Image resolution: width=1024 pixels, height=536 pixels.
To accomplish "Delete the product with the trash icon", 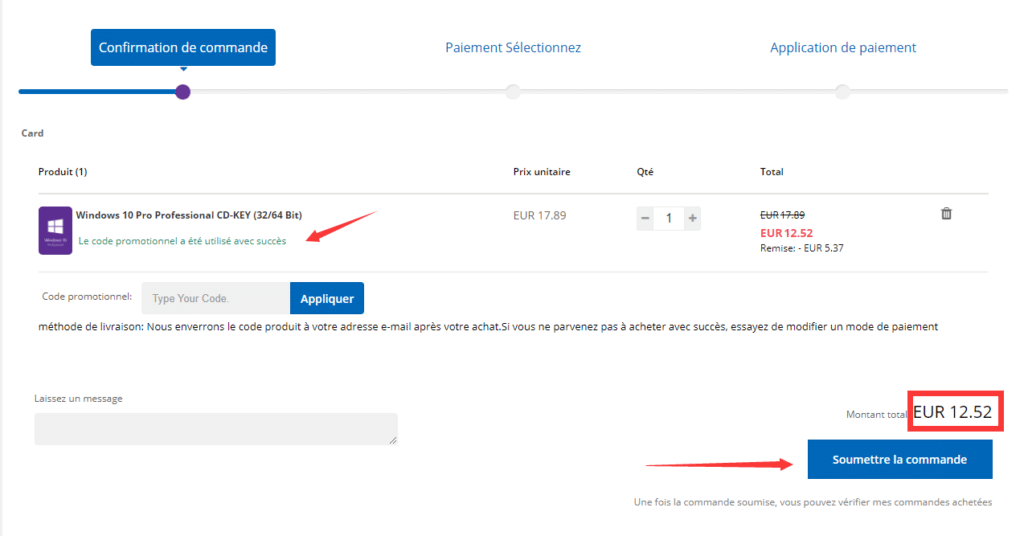I will 946,213.
